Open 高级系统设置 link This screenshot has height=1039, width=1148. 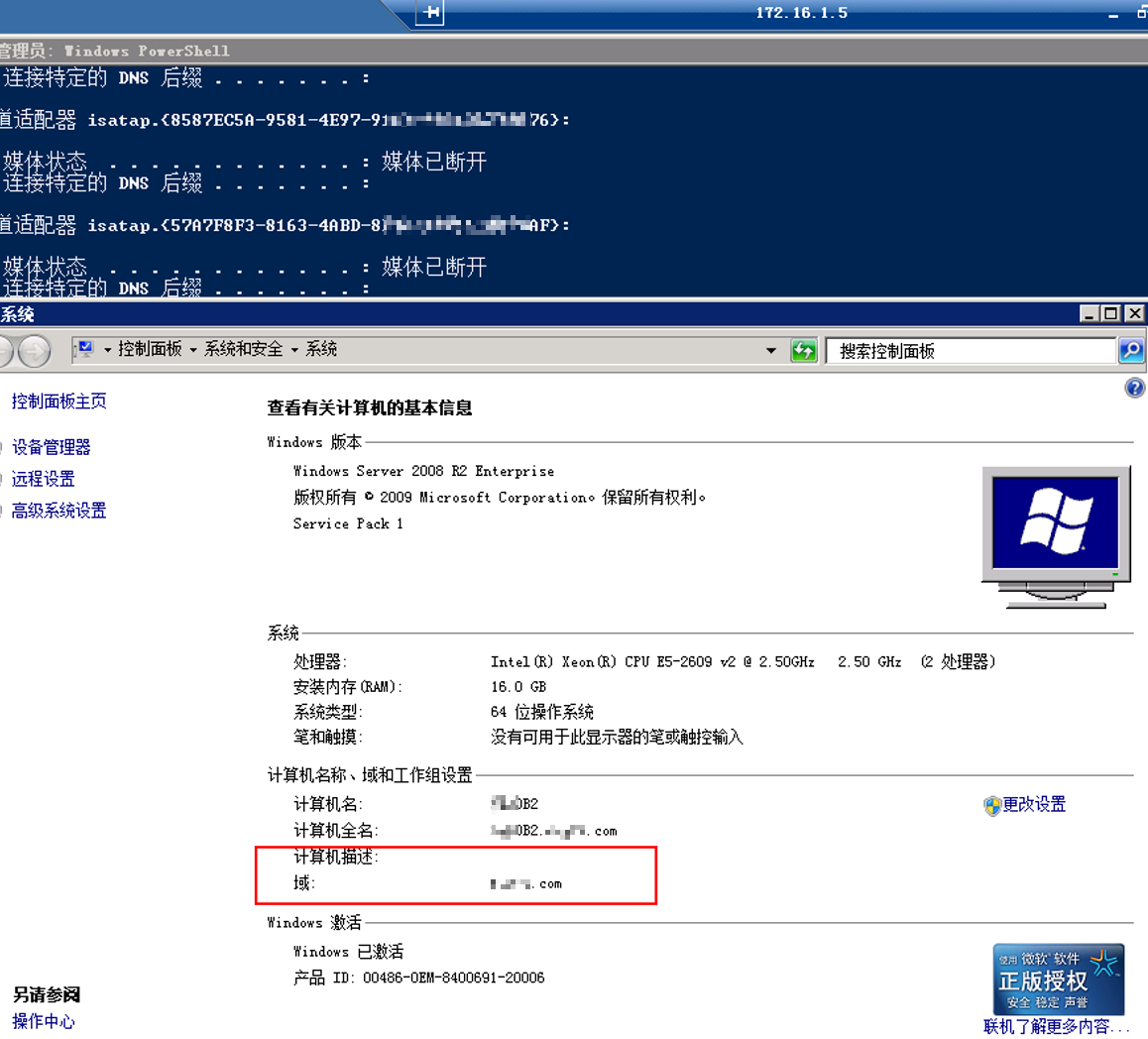58,511
